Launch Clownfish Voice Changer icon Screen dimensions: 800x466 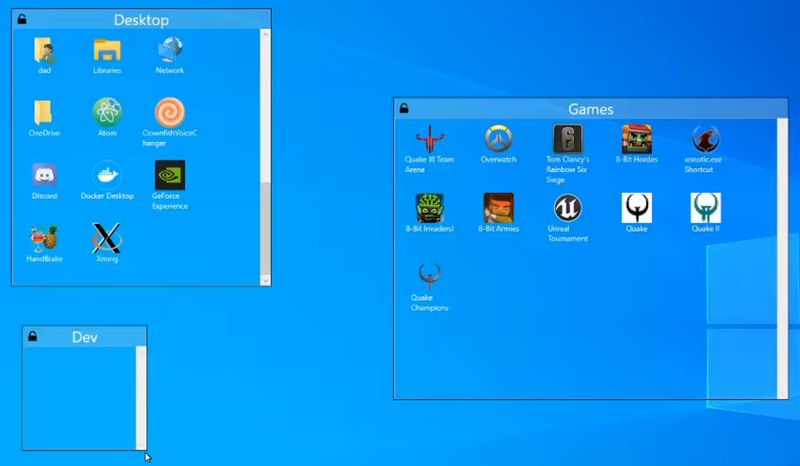(170, 112)
